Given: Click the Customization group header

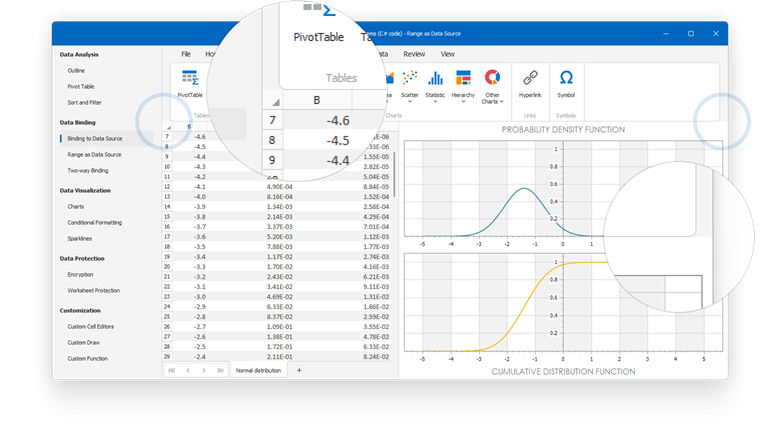Looking at the screenshot, I should (x=80, y=311).
